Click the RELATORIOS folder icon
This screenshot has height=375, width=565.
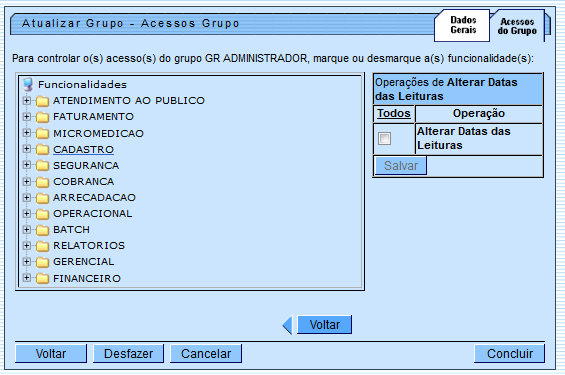pos(42,246)
